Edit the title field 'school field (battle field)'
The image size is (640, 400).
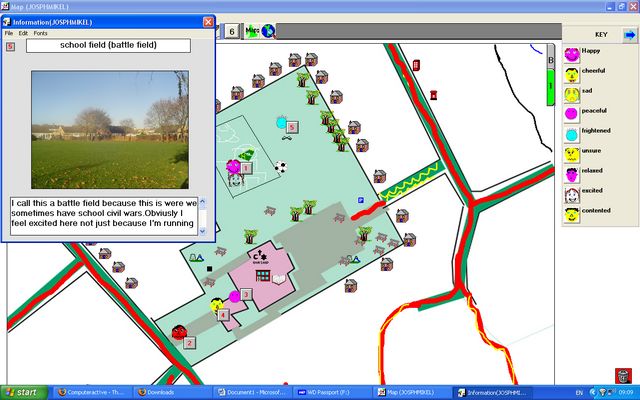point(108,45)
